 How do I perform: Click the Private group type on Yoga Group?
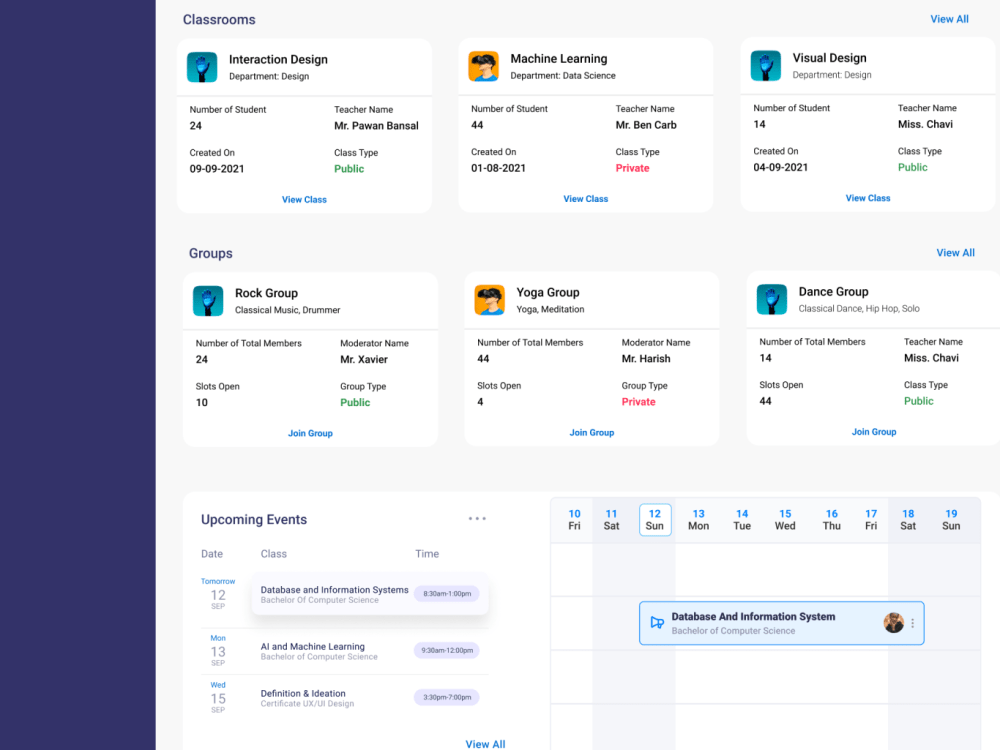638,401
